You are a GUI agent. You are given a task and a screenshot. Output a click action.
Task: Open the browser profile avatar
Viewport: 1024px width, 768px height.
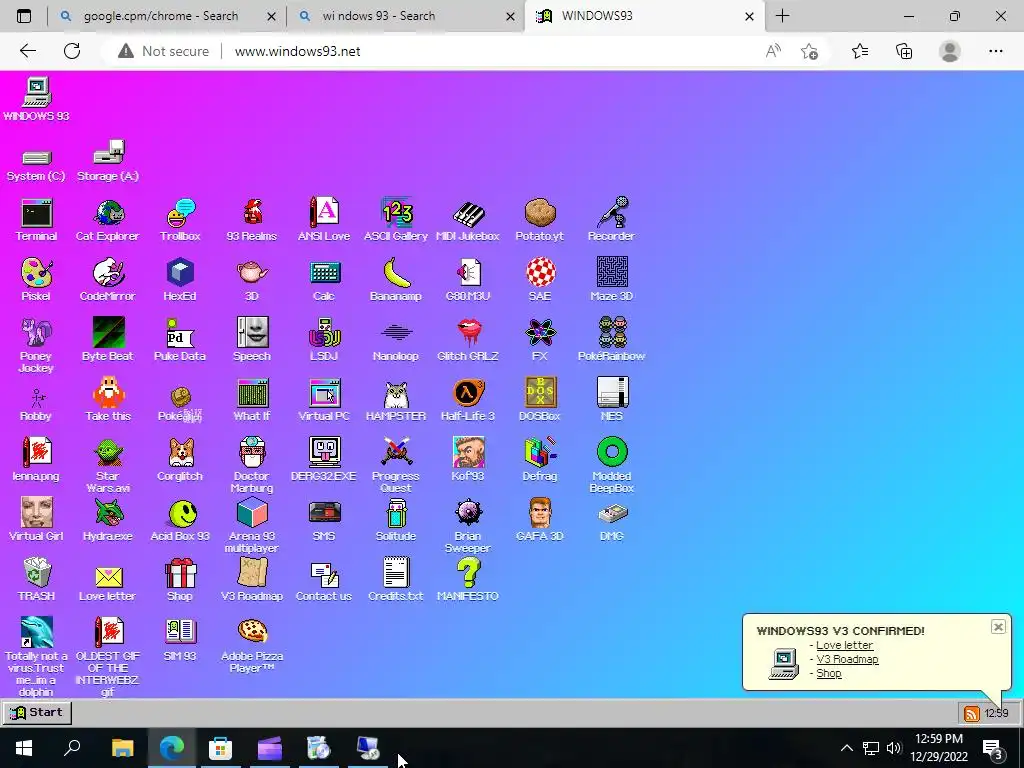point(950,51)
